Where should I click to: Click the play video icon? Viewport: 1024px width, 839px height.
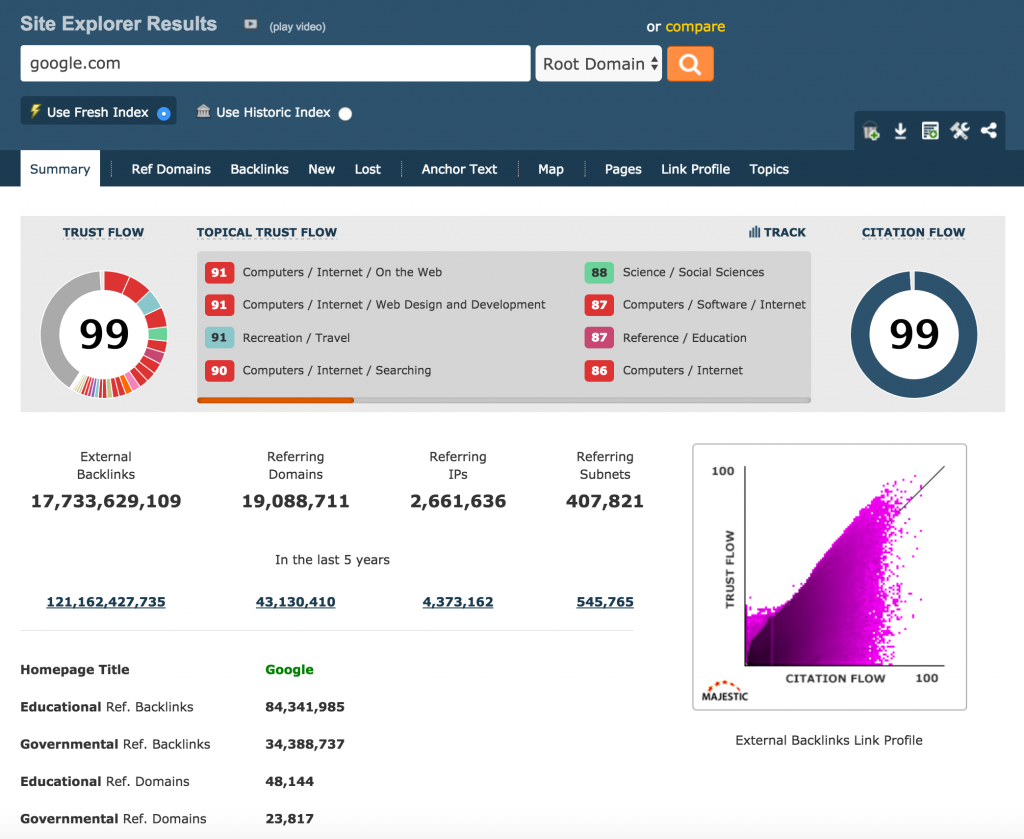(x=251, y=25)
